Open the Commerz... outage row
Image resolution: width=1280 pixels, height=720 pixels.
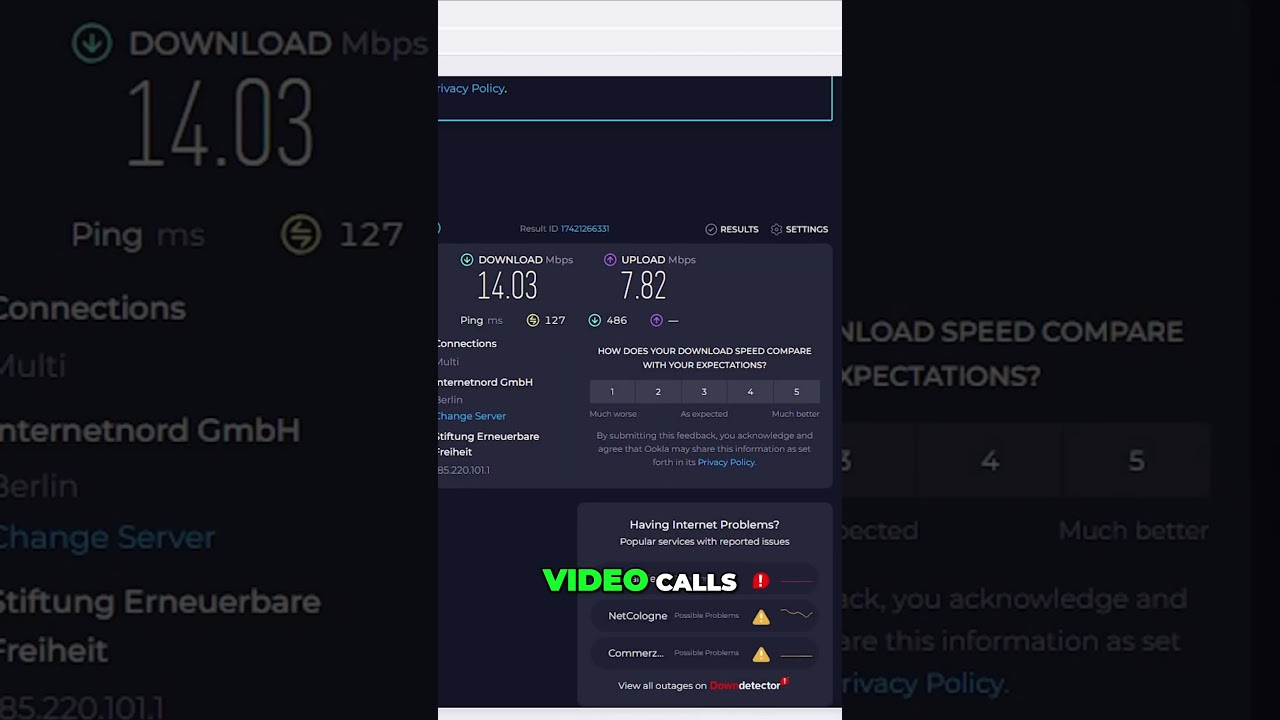tap(705, 653)
